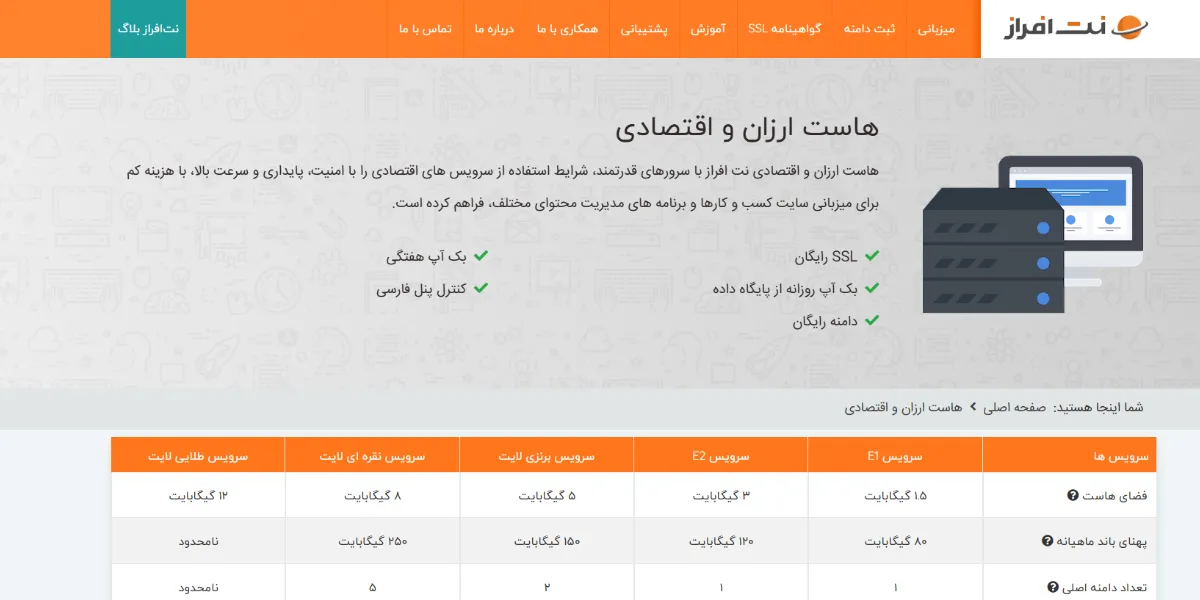Click green checkmark next to بک آپ هفتگی
Viewport: 1200px width, 600px height.
click(x=481, y=257)
